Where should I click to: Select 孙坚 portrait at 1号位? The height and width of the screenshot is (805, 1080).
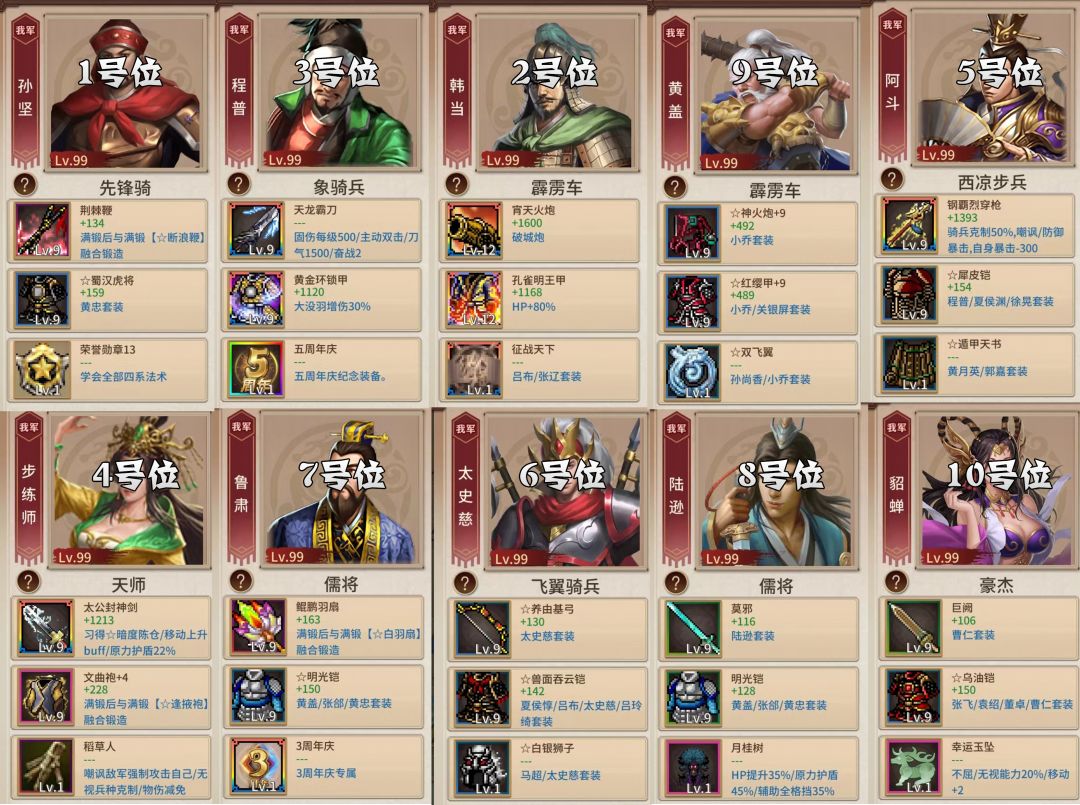click(125, 93)
